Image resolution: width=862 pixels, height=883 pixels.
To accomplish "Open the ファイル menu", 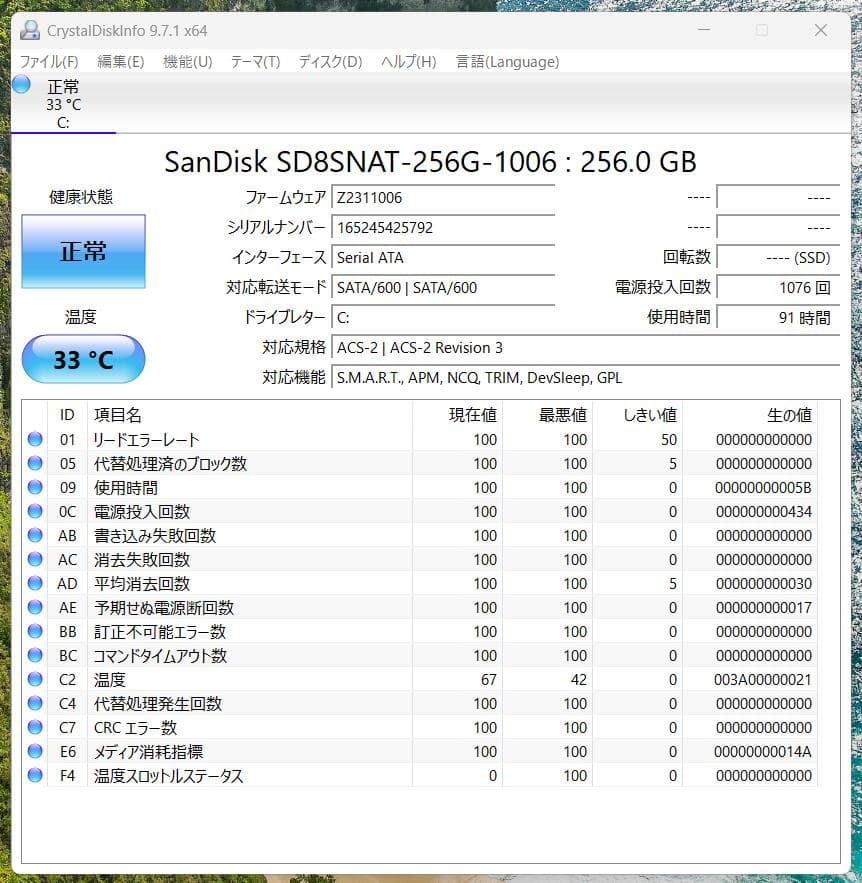I will coord(47,61).
